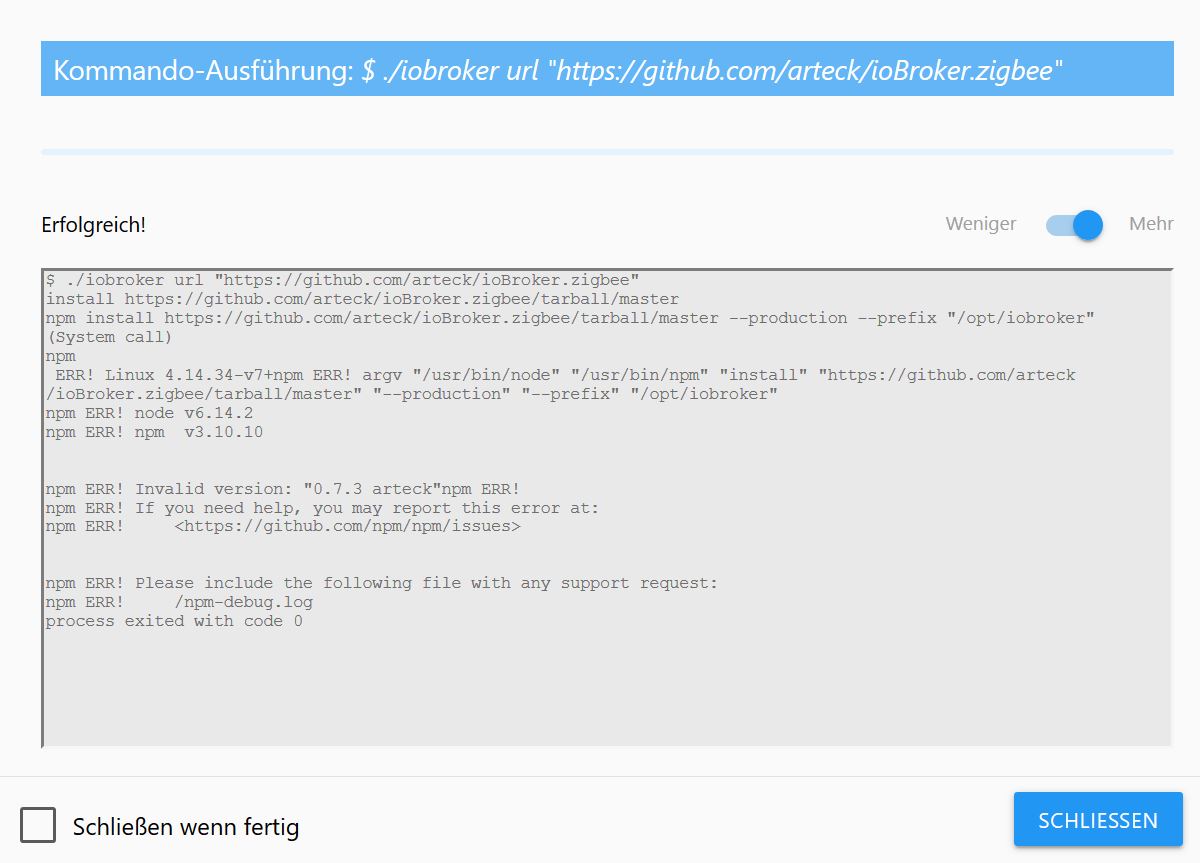The width and height of the screenshot is (1200, 863).
Task: Click the SCHLIESSEN button
Action: click(x=1098, y=820)
